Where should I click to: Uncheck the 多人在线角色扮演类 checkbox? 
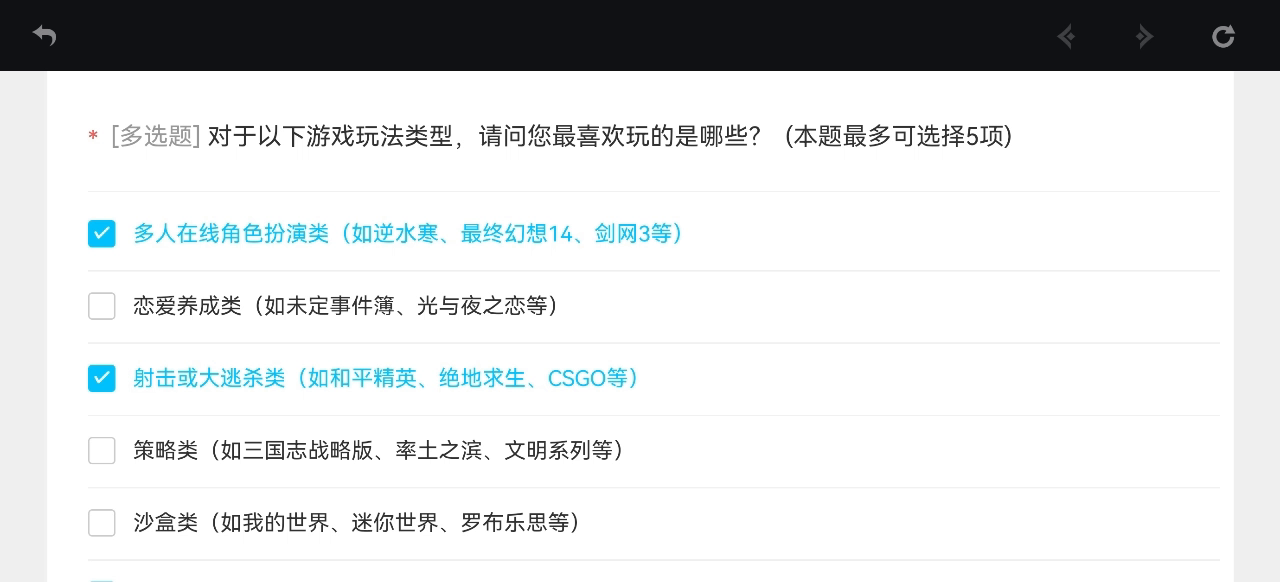(x=102, y=234)
